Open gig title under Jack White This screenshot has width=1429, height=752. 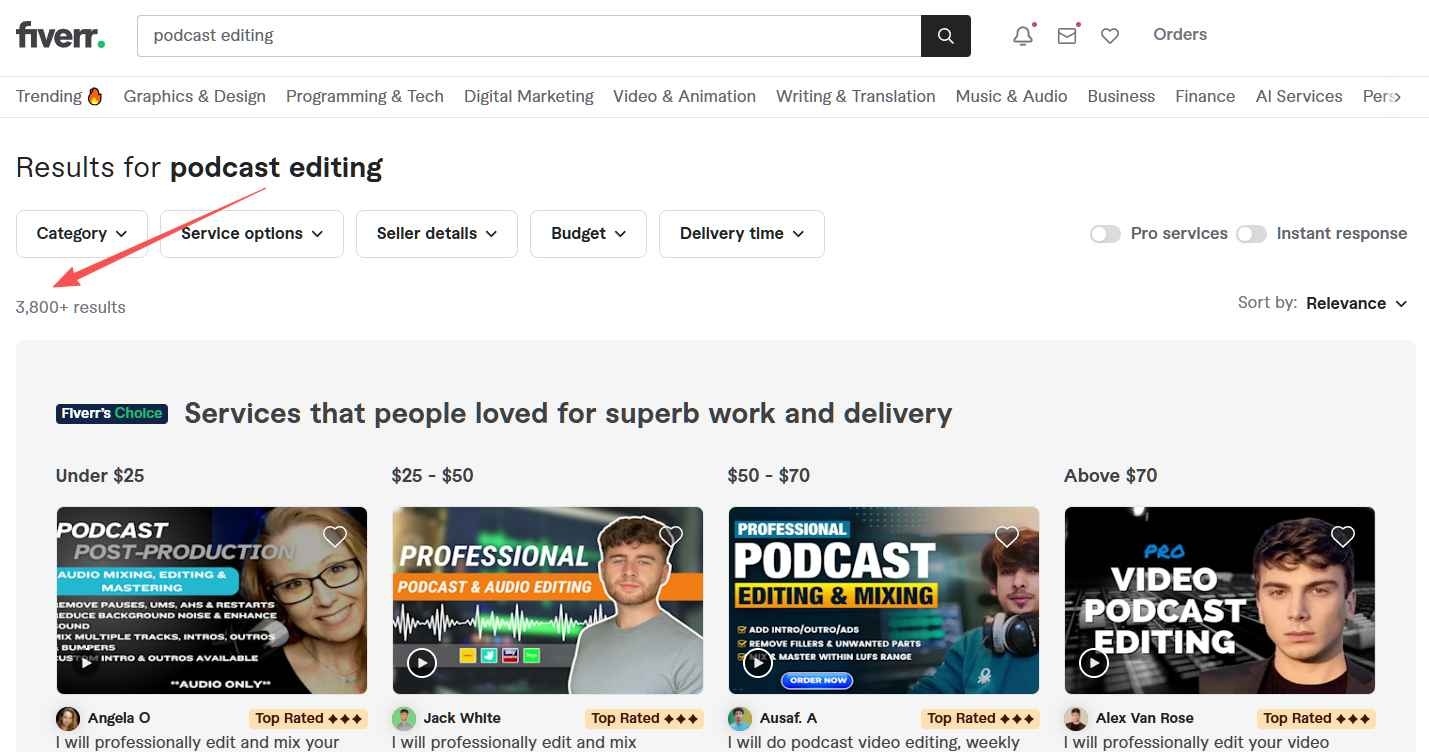click(514, 743)
